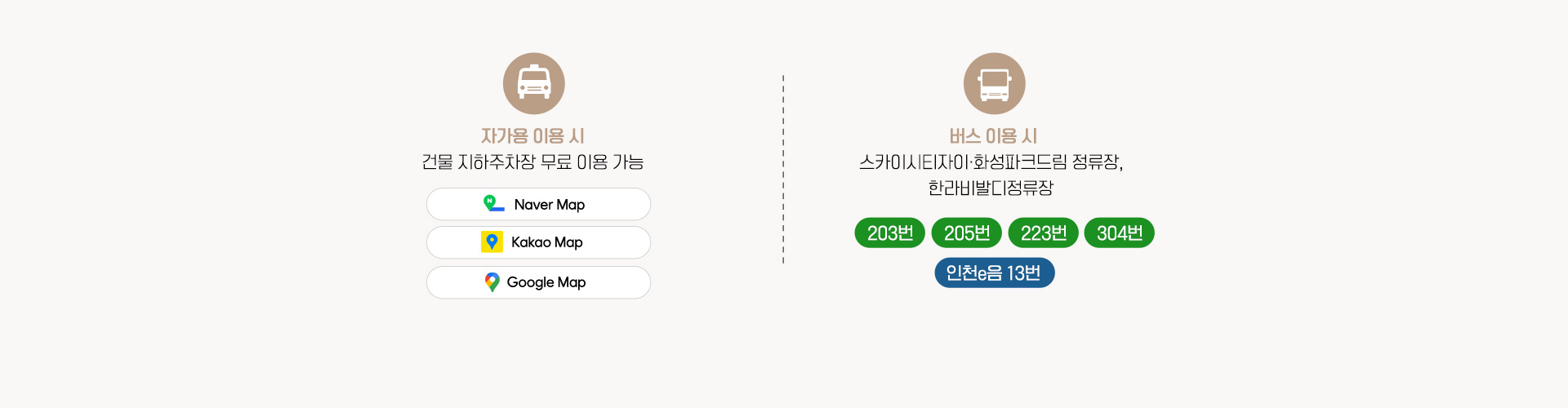Select the blue 인천e음 13번 badge
This screenshot has width=1568, height=408.
(994, 273)
